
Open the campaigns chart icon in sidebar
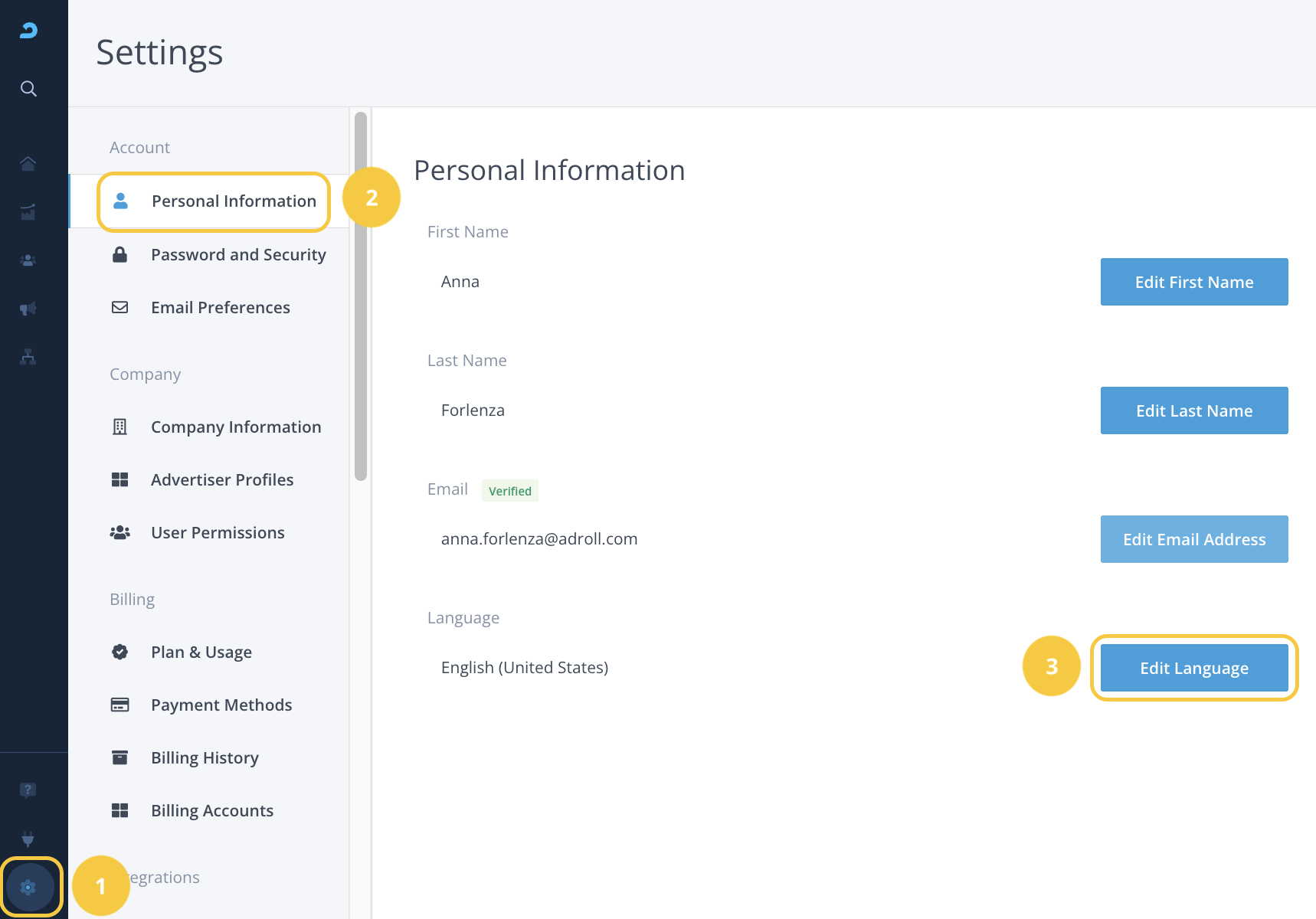[x=28, y=212]
